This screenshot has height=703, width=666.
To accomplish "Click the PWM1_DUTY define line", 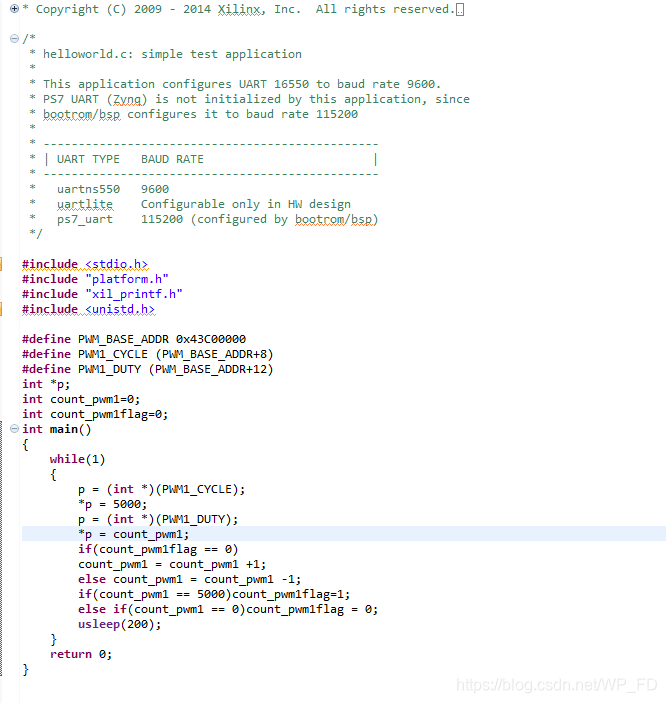I will point(147,369).
